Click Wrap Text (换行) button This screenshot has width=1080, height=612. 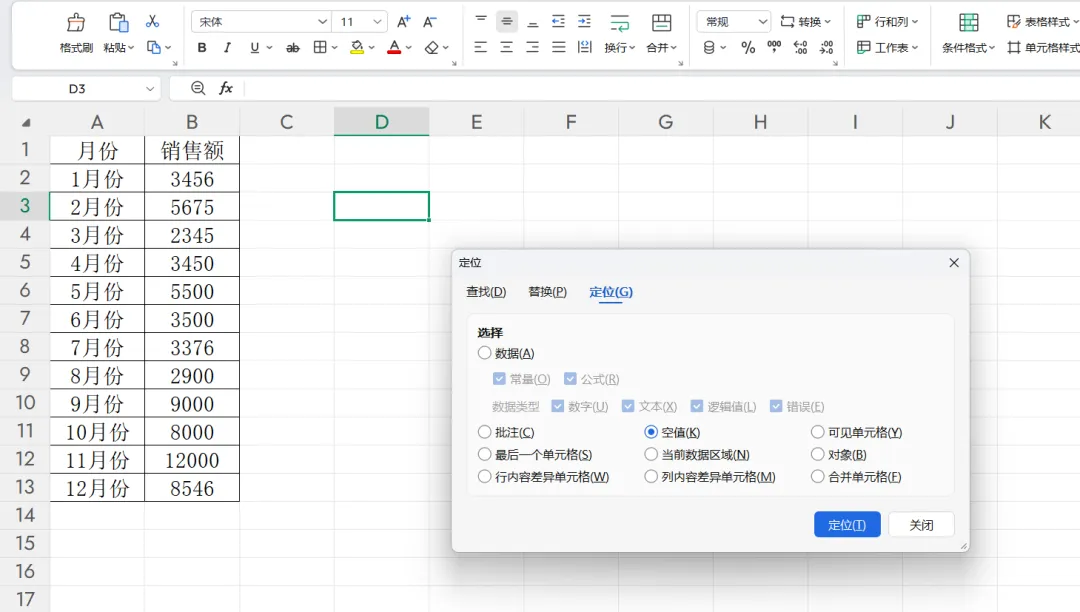619,33
